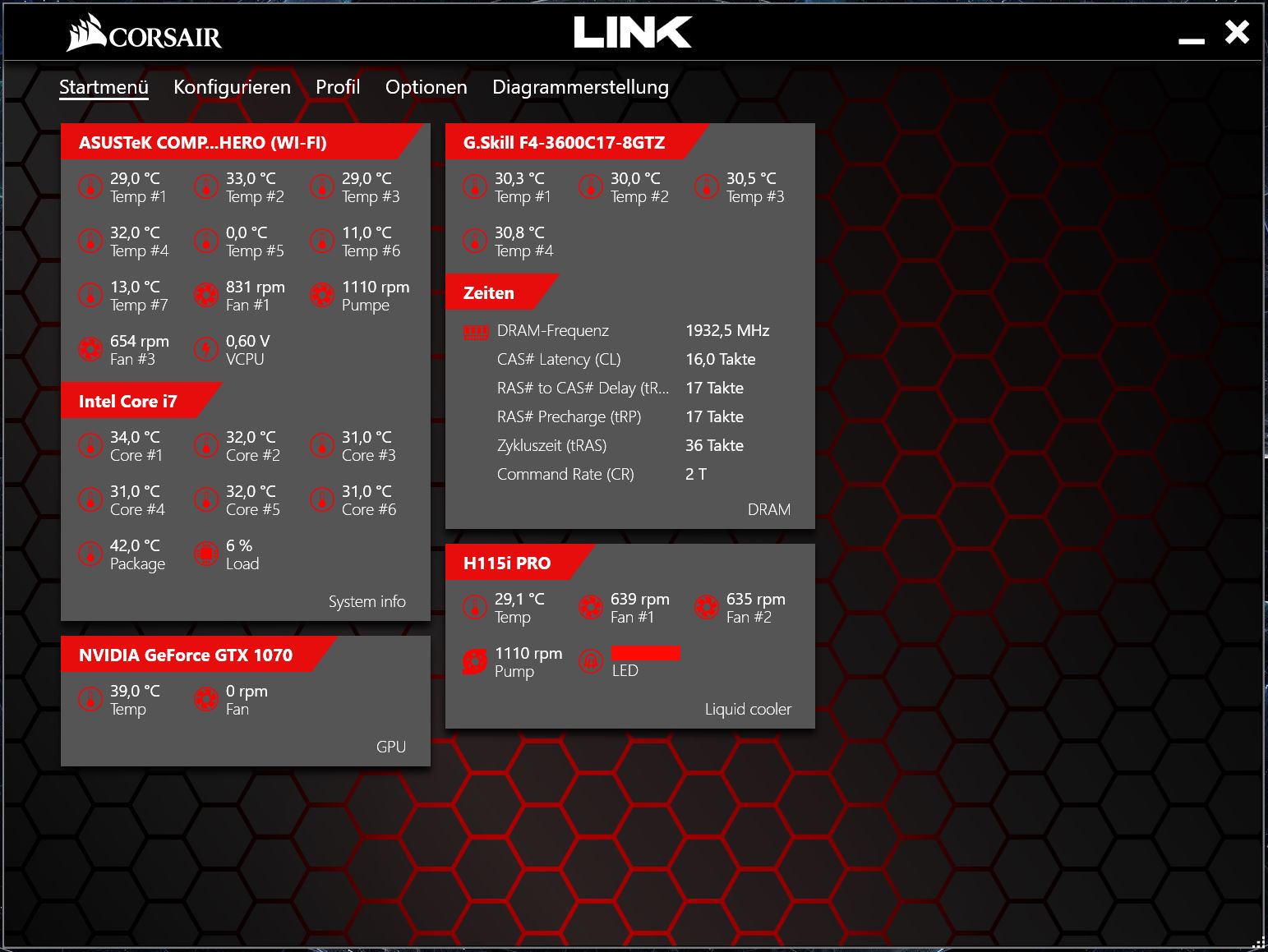Click the DRAM-Frequenz memory icon
Image resolution: width=1268 pixels, height=952 pixels.
(476, 332)
